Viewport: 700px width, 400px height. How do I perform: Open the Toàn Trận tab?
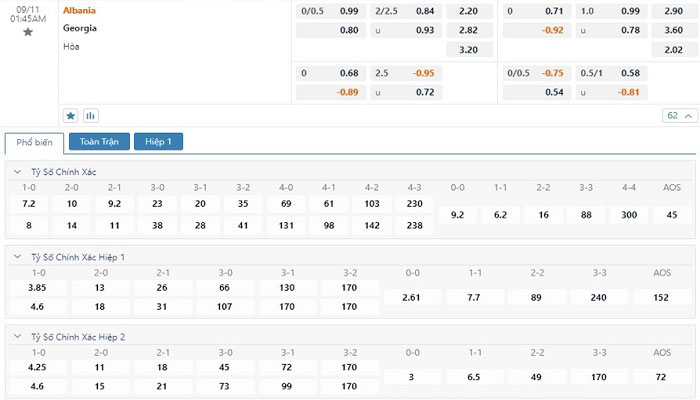pyautogui.click(x=99, y=142)
